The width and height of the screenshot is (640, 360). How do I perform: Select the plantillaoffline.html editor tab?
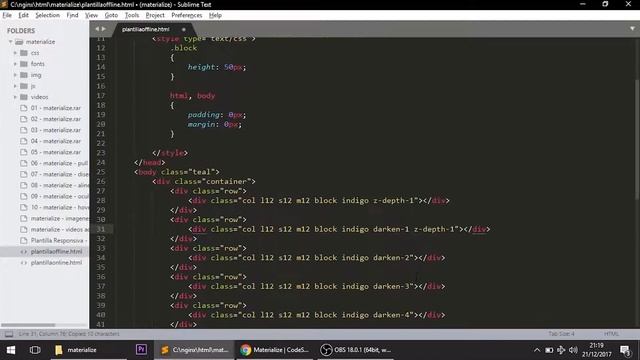pos(146,29)
